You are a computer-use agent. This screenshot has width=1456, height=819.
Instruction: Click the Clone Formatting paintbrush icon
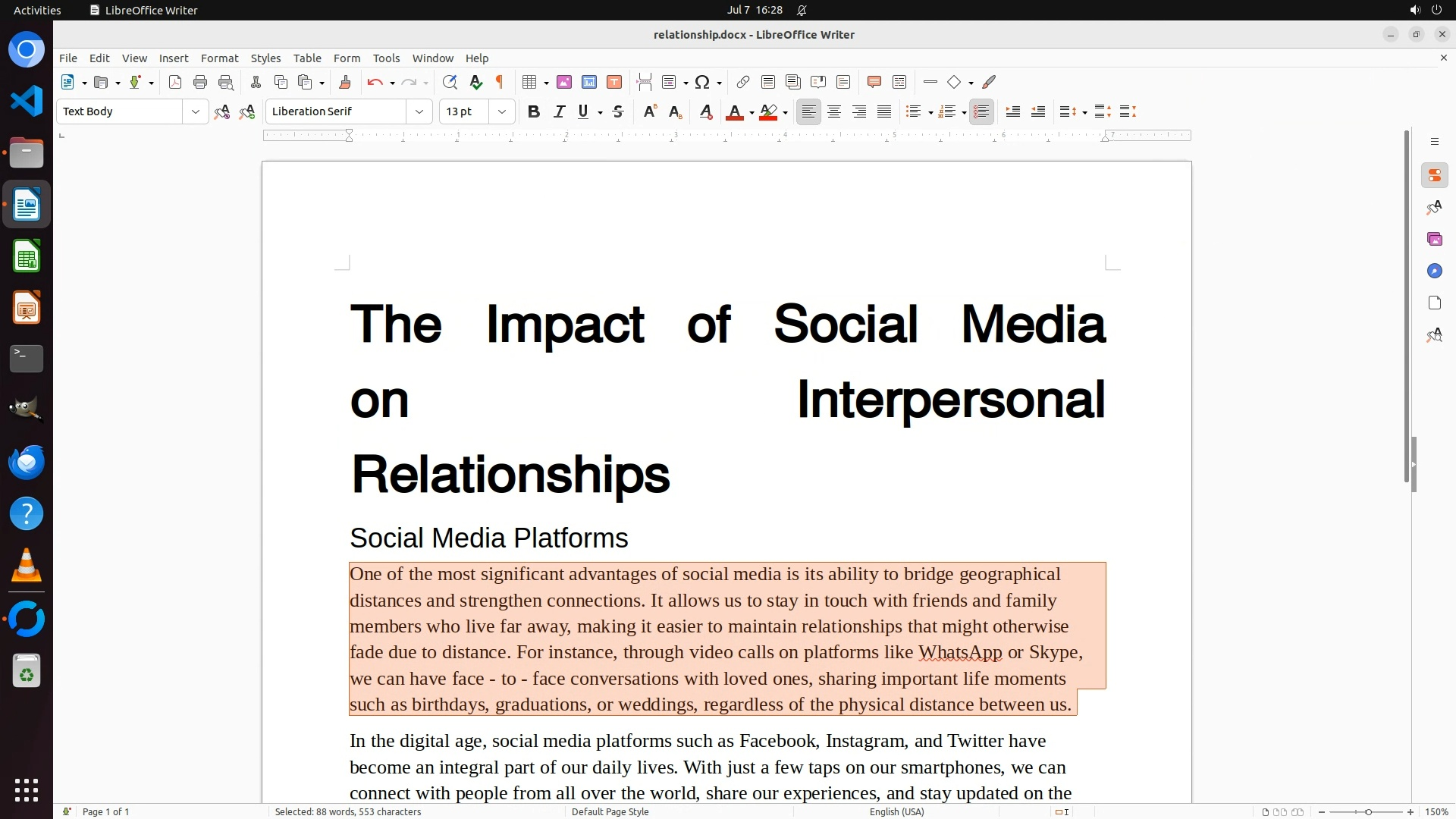coord(345,82)
